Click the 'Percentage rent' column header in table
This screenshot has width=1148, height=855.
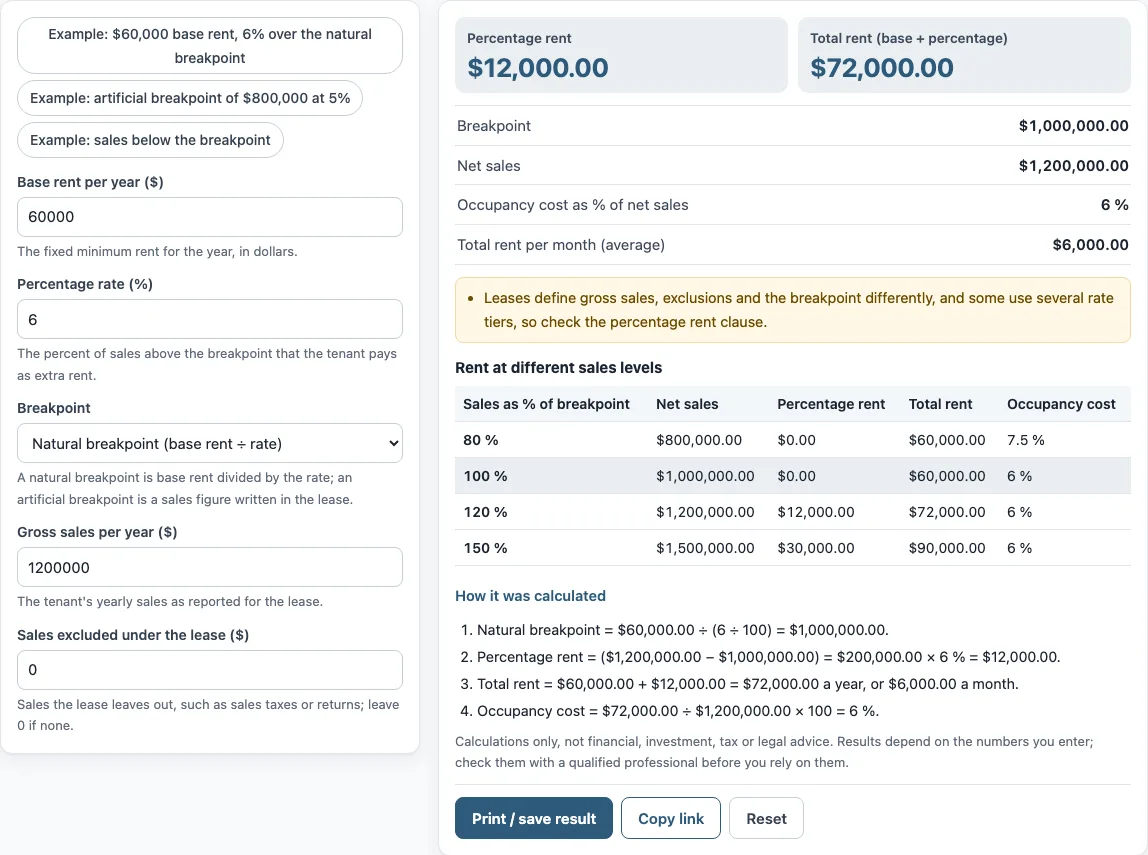pyautogui.click(x=831, y=404)
